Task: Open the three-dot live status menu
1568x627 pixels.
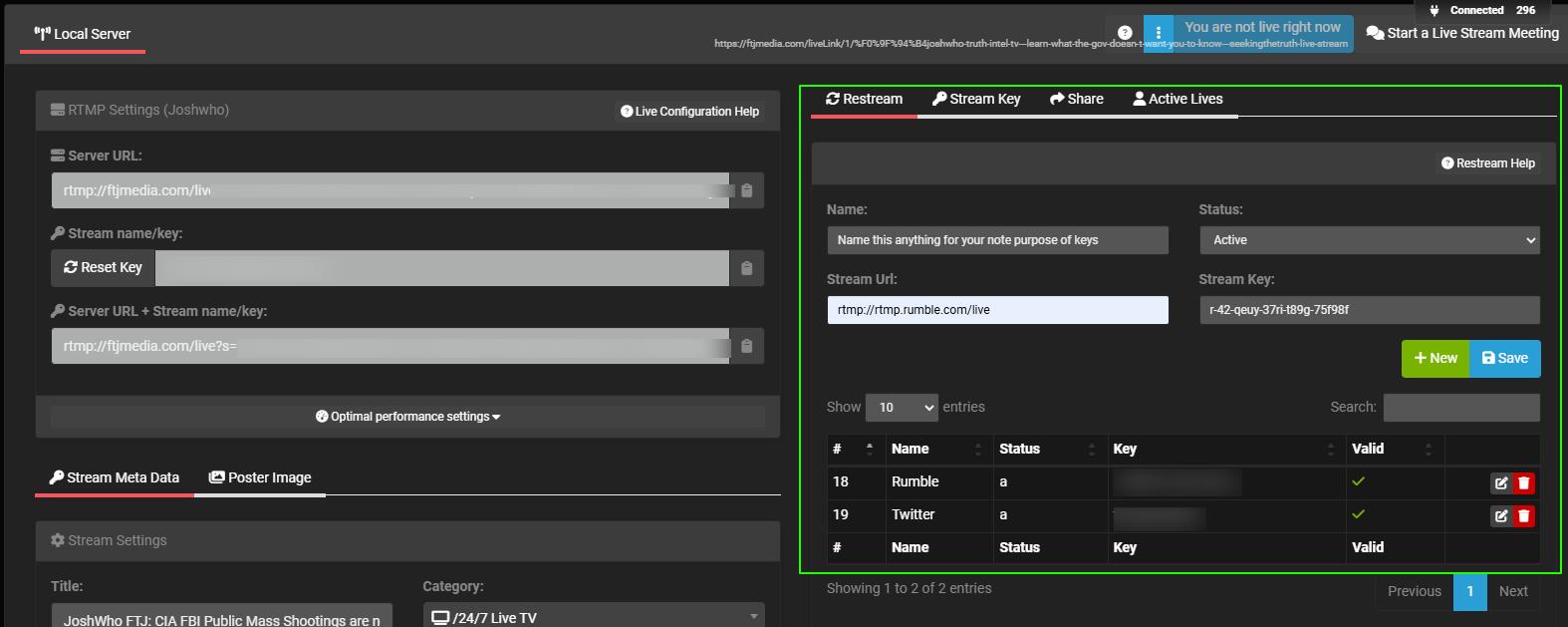Action: [1159, 33]
